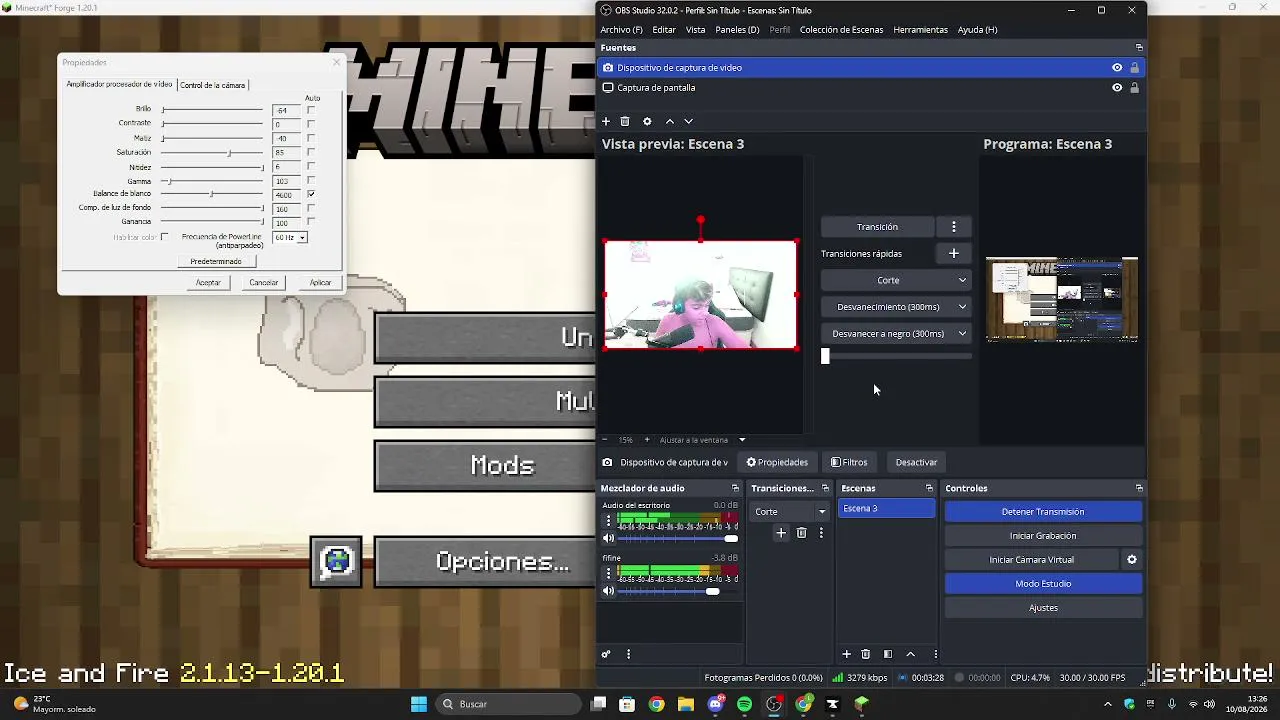Screen dimensions: 1280x720
Task: Configure virtual camera gear icon
Action: [x=1132, y=560]
